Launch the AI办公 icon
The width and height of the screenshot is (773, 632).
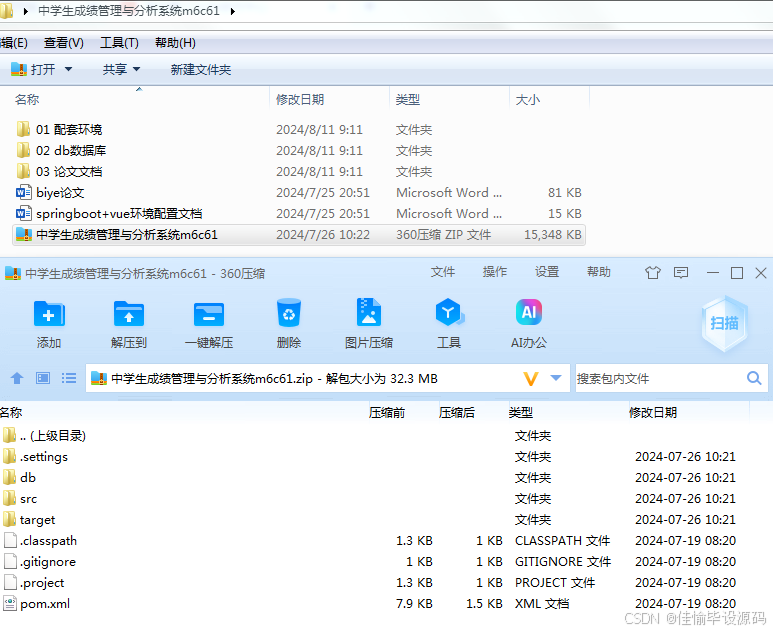[528, 313]
